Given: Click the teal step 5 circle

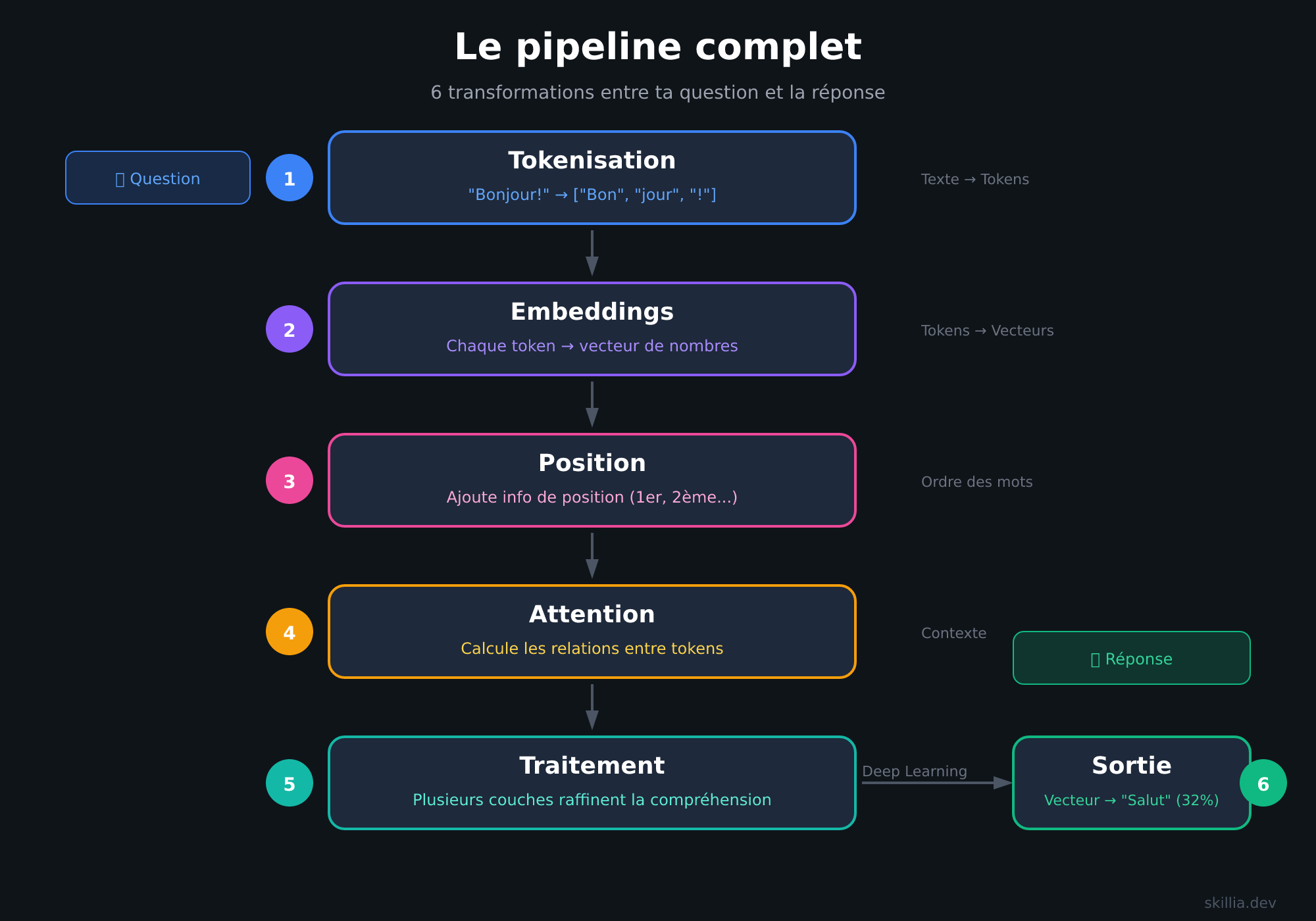Looking at the screenshot, I should point(290,783).
